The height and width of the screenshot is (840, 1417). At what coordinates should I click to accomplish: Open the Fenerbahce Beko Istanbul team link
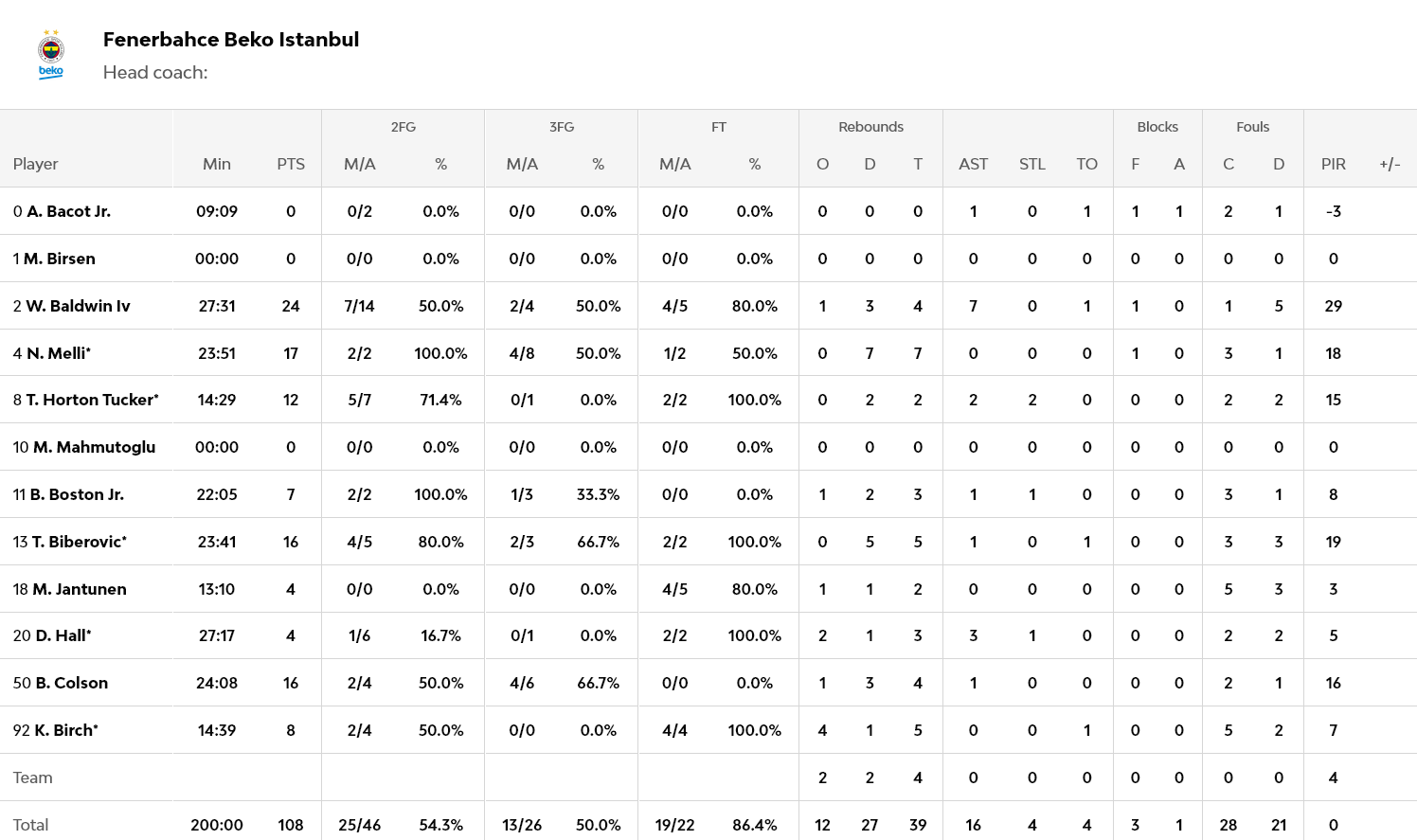coord(230,40)
